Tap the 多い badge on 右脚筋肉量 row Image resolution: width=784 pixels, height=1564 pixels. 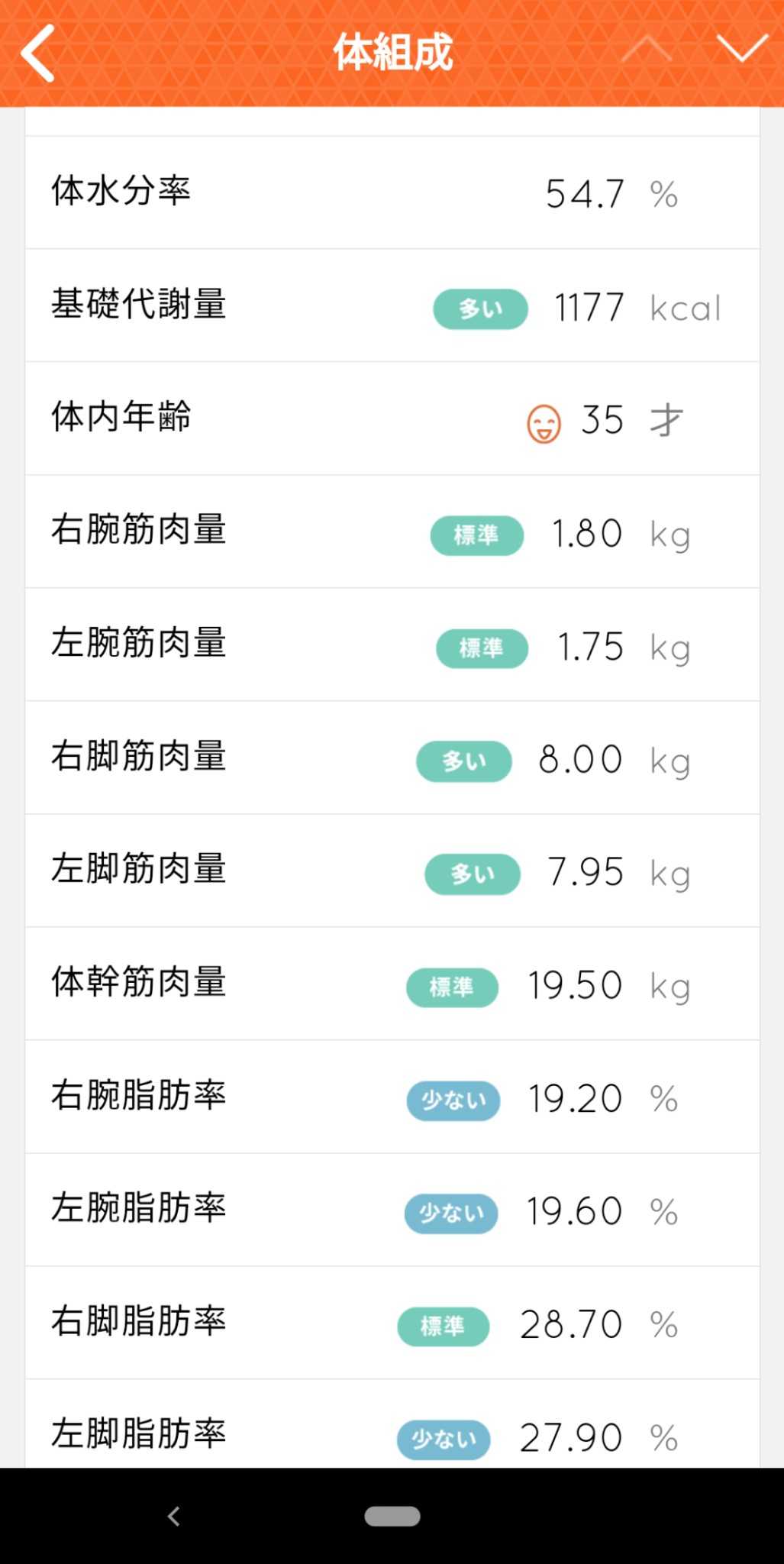[463, 761]
